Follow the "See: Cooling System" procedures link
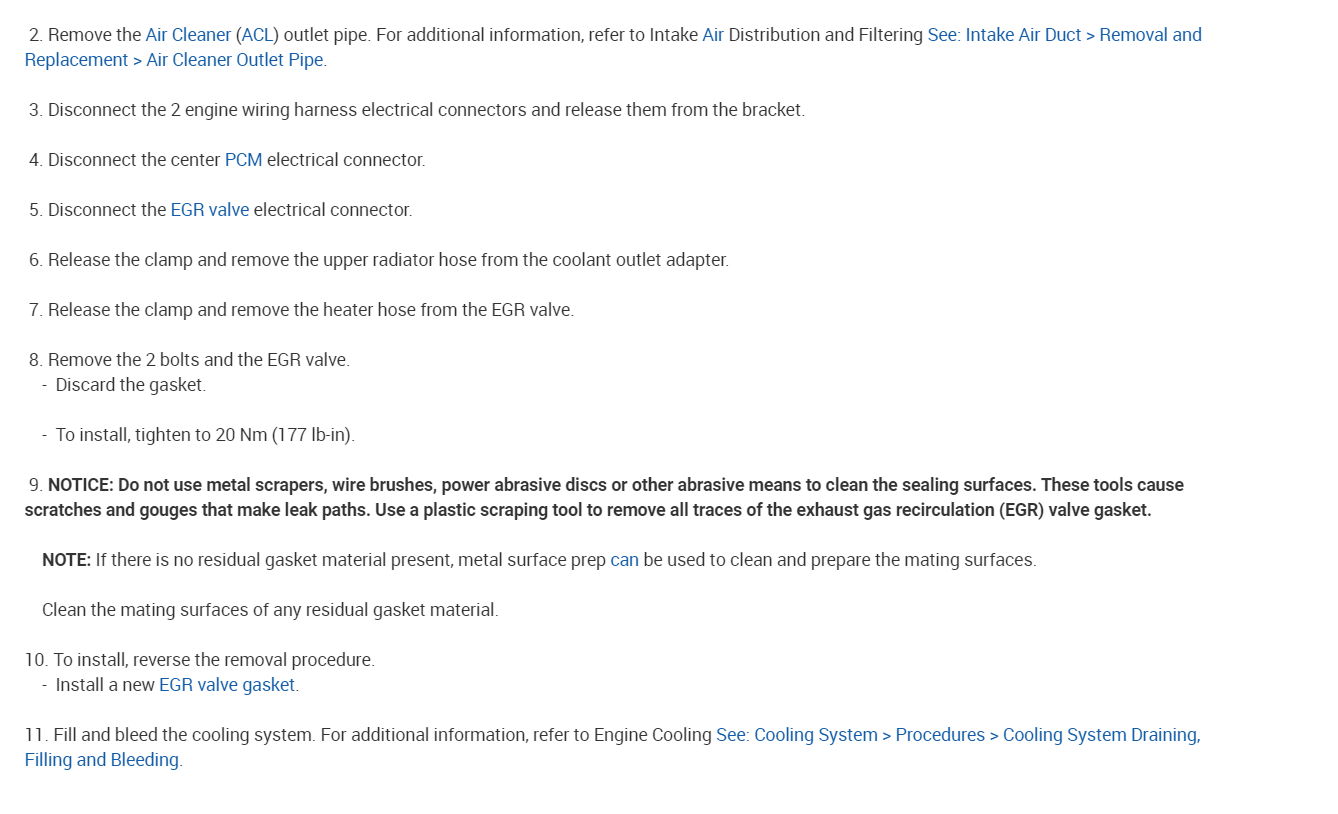Screen dimensions: 1338x814 (796, 735)
